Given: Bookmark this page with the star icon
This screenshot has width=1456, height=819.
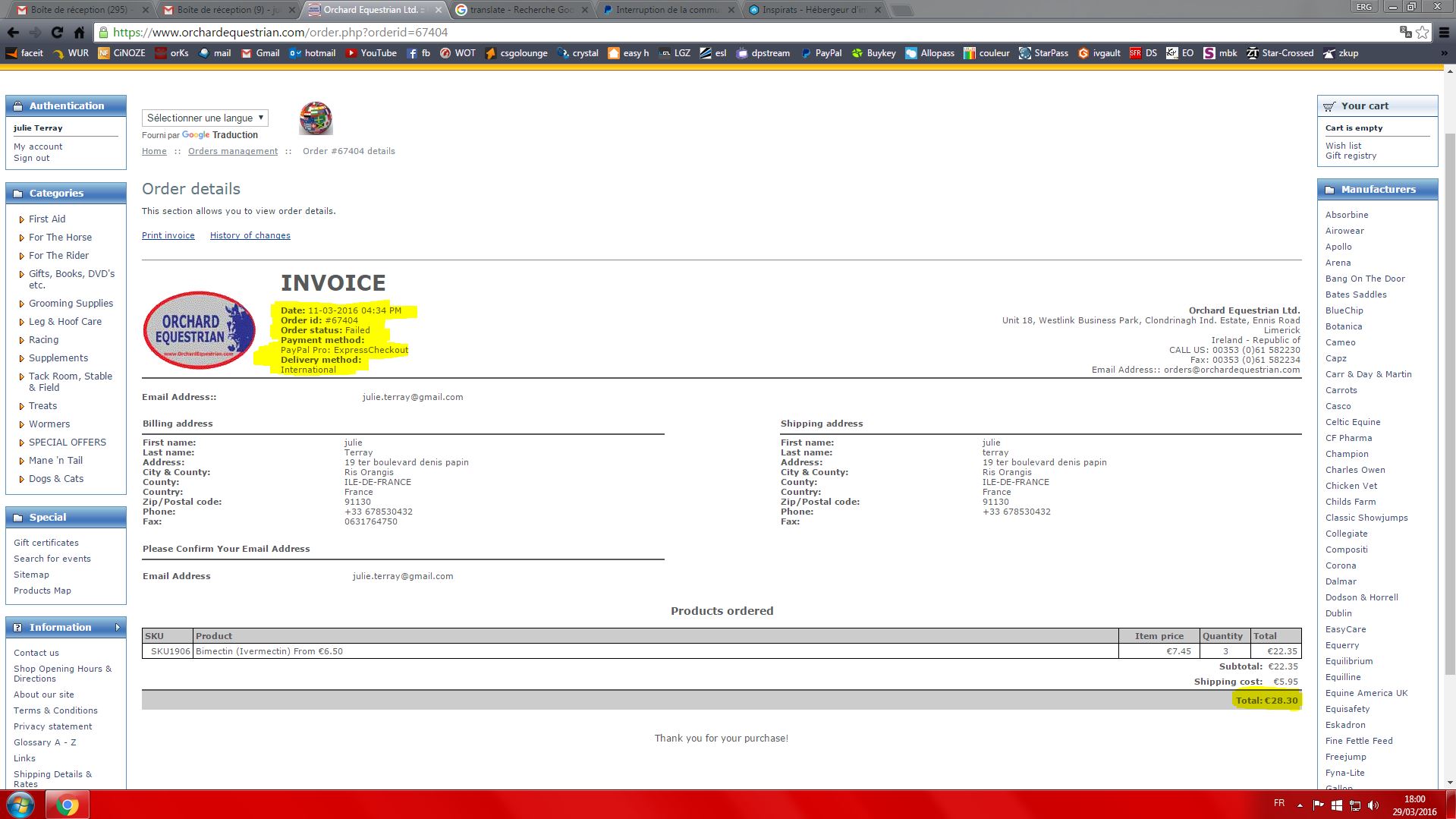Looking at the screenshot, I should point(1422,33).
